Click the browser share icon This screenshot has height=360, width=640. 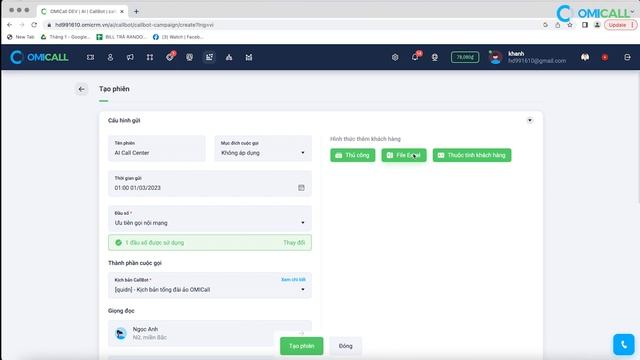pos(558,25)
